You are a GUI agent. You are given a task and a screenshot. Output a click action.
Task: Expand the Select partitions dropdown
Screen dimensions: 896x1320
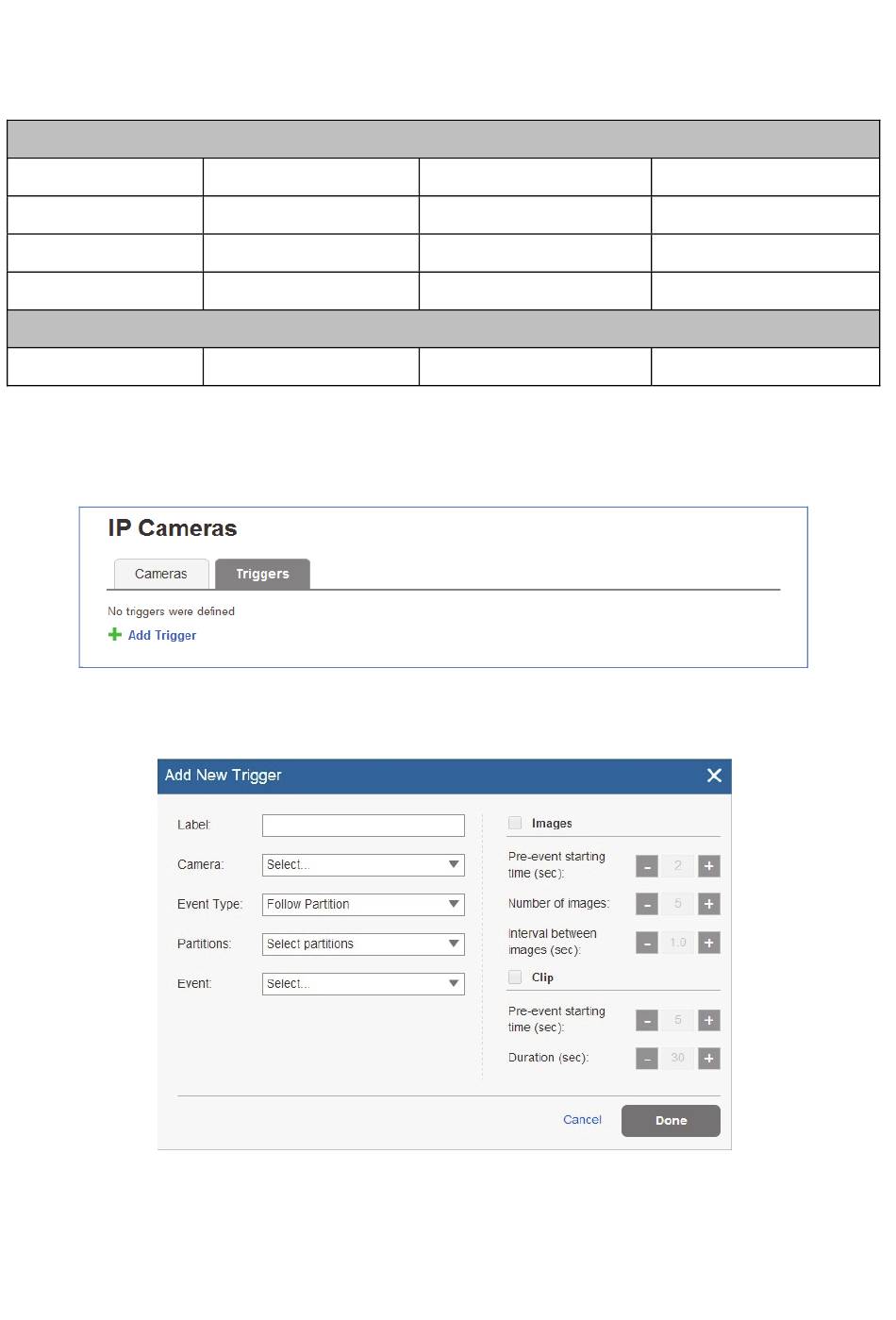point(363,944)
